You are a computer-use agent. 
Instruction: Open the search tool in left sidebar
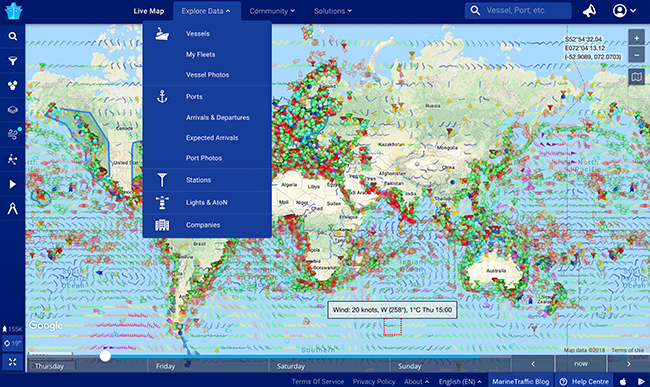[12, 36]
